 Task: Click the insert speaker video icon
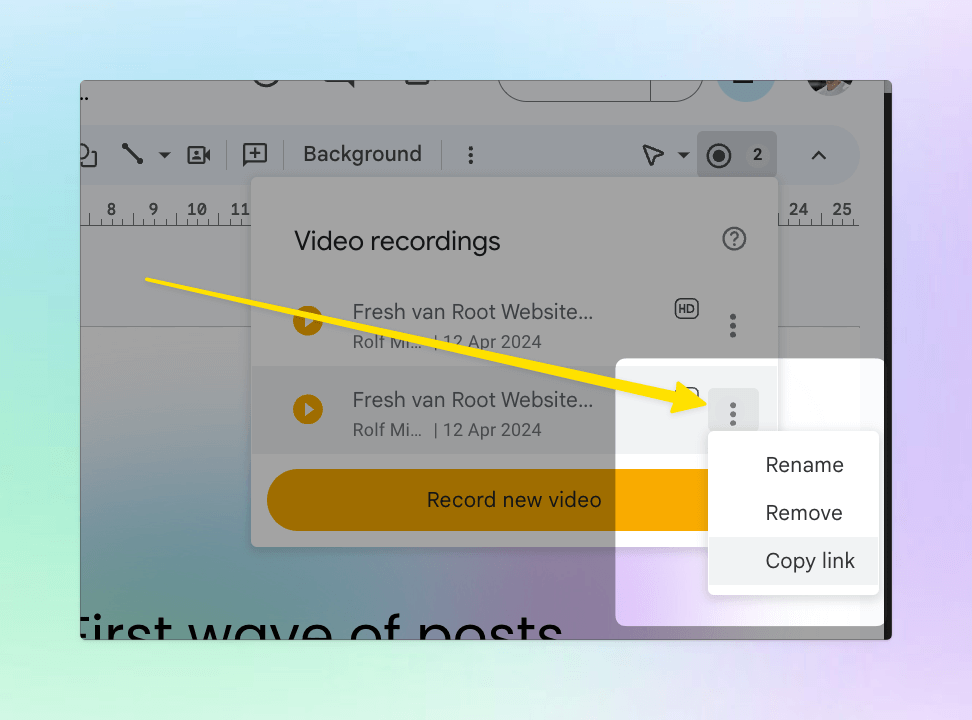[199, 154]
